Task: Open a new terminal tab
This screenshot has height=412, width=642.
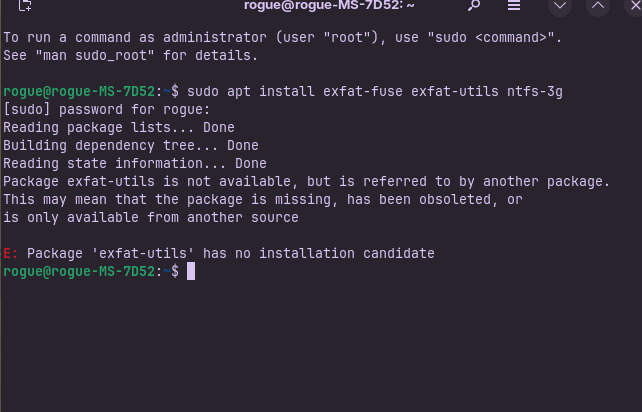Action: (x=25, y=5)
